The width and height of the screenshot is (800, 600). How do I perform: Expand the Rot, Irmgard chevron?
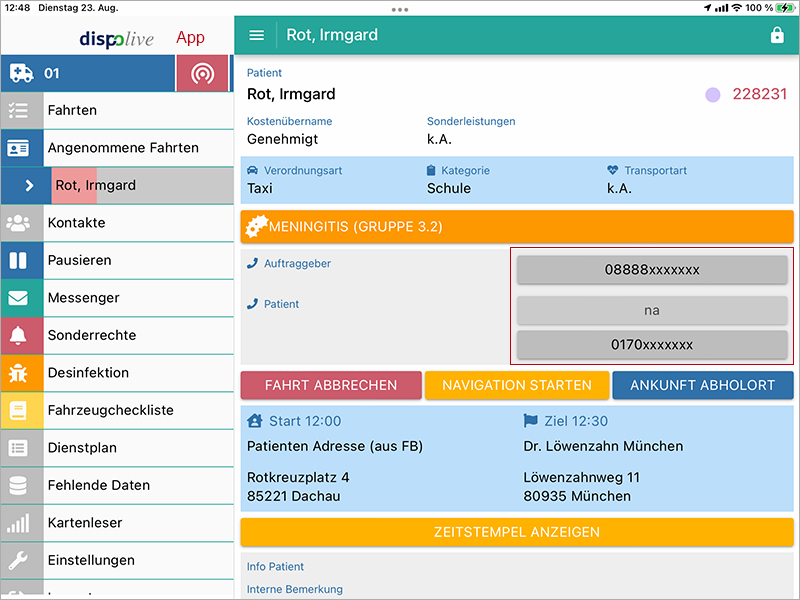[29, 185]
